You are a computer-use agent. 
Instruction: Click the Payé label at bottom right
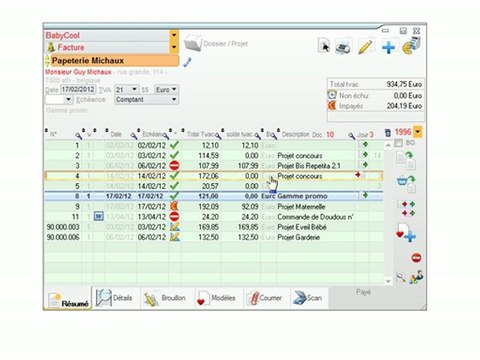pyautogui.click(x=363, y=292)
